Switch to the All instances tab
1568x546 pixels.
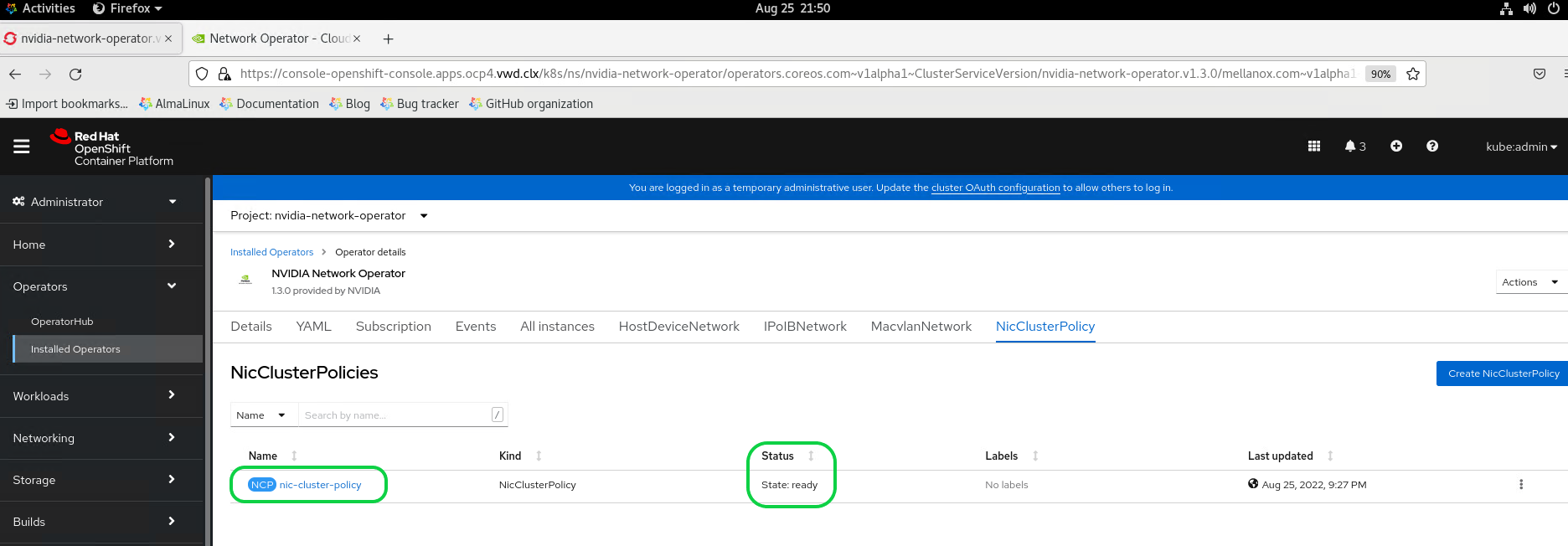[558, 327]
